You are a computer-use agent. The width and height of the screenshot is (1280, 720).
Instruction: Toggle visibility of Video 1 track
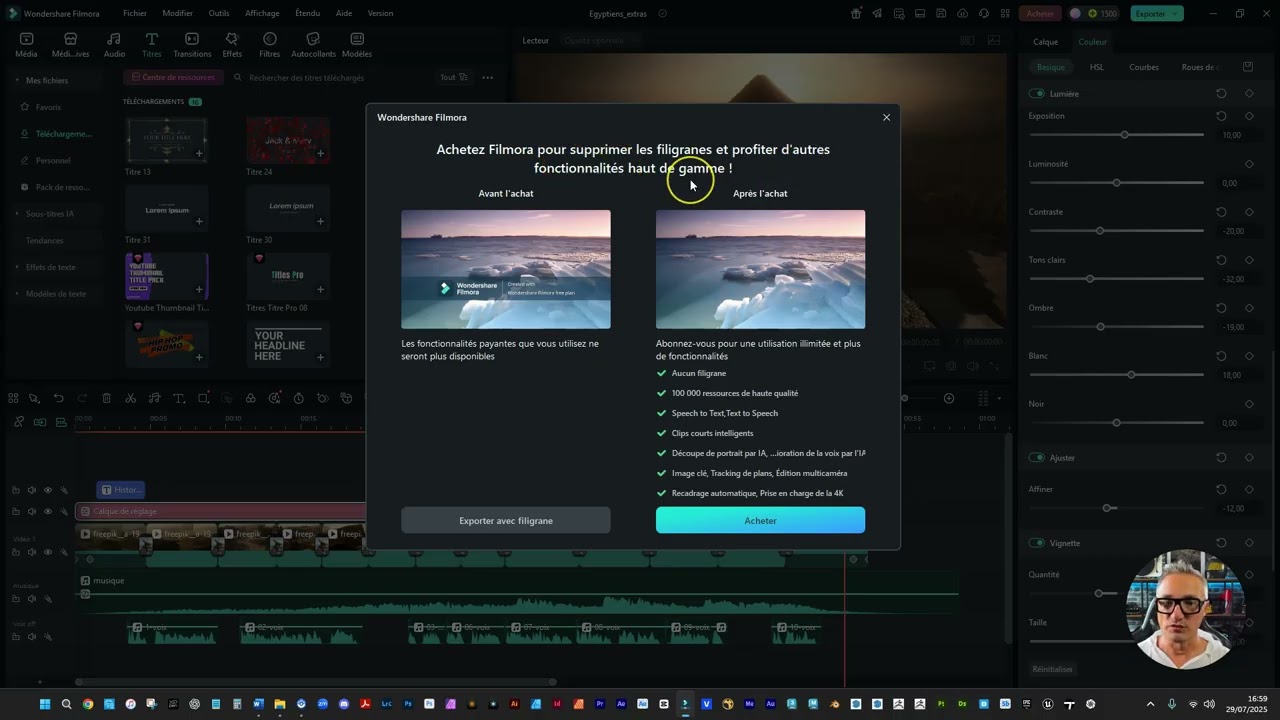tap(47, 552)
